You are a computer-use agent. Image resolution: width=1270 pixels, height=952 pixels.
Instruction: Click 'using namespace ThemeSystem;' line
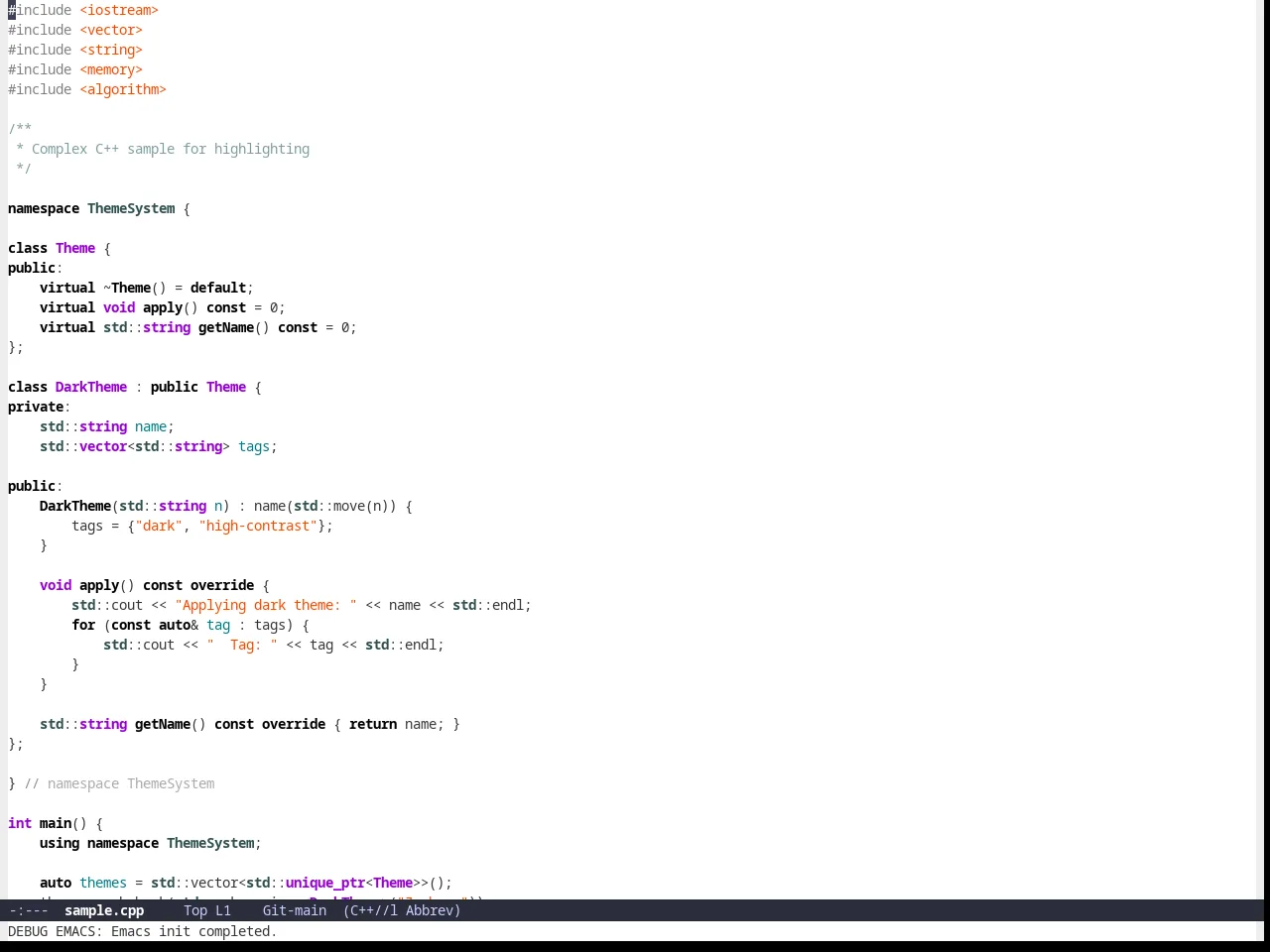coord(151,843)
